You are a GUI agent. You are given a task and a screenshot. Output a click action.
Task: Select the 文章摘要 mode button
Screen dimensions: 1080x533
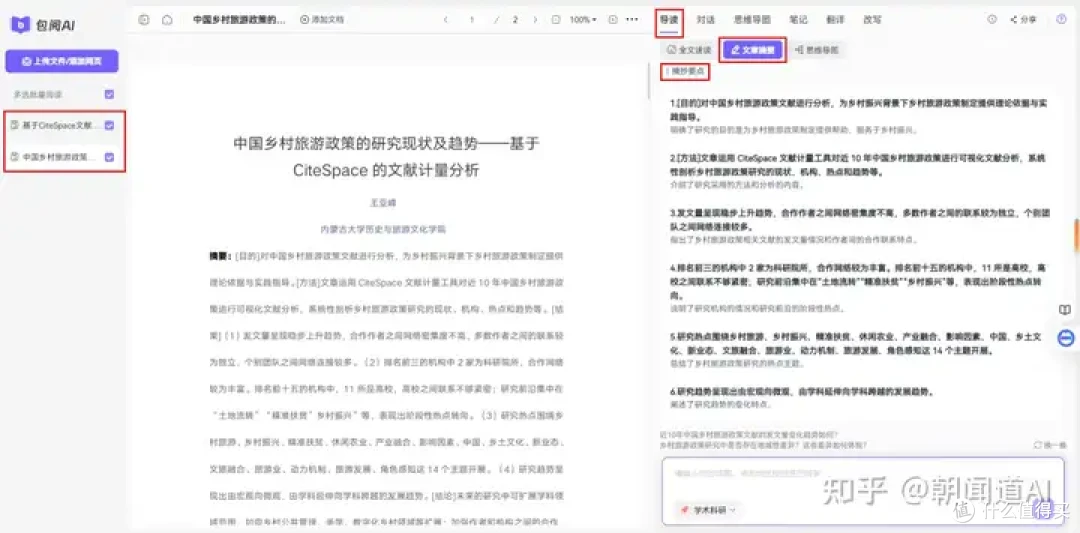[753, 50]
